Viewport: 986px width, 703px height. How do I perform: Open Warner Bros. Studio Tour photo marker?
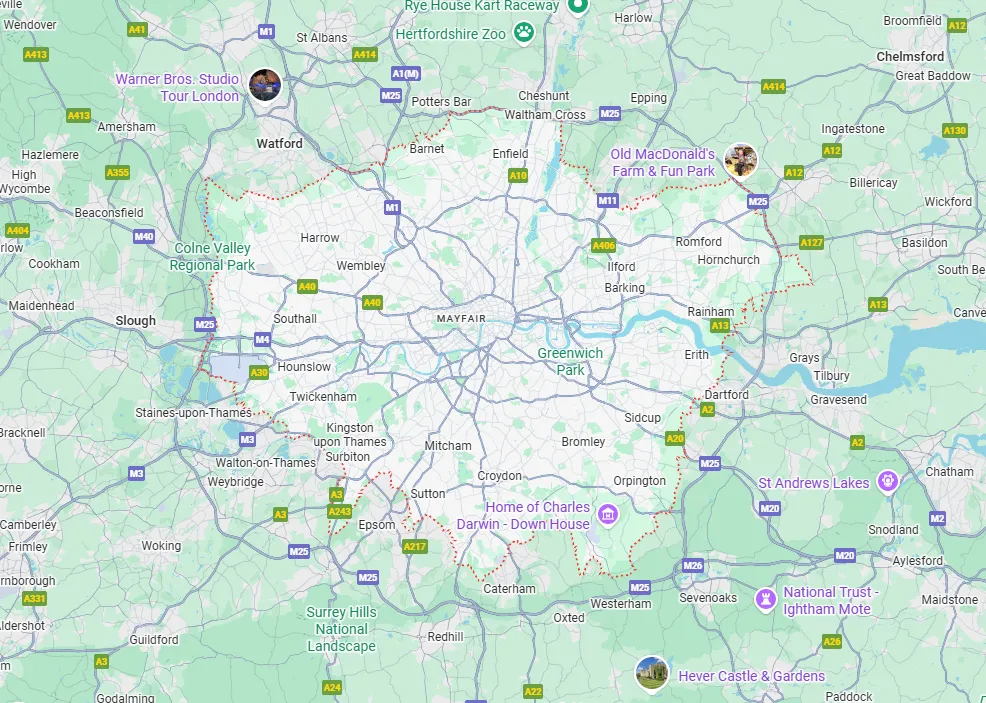265,84
